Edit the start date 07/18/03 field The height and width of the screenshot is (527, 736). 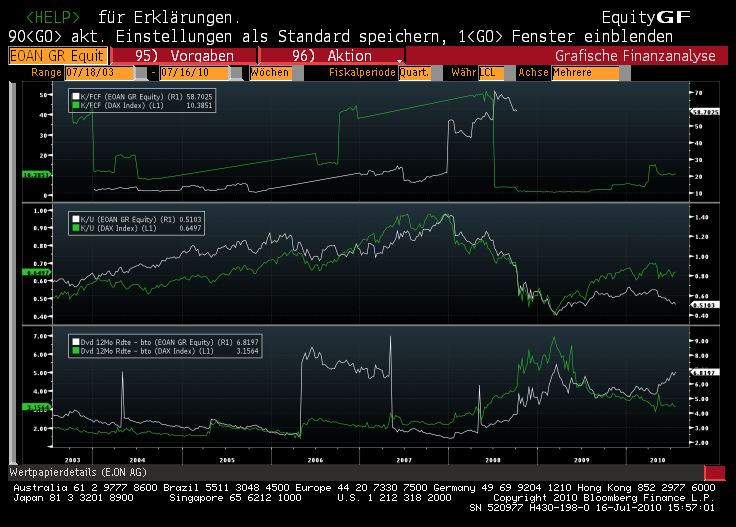pos(100,73)
